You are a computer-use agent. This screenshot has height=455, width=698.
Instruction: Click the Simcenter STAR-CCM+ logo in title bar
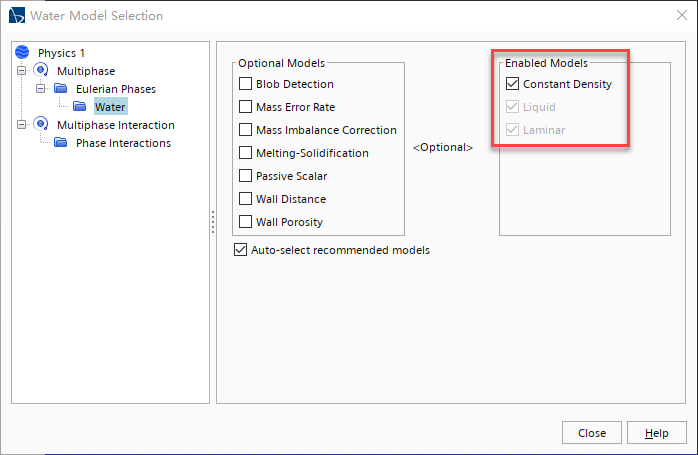[x=16, y=15]
